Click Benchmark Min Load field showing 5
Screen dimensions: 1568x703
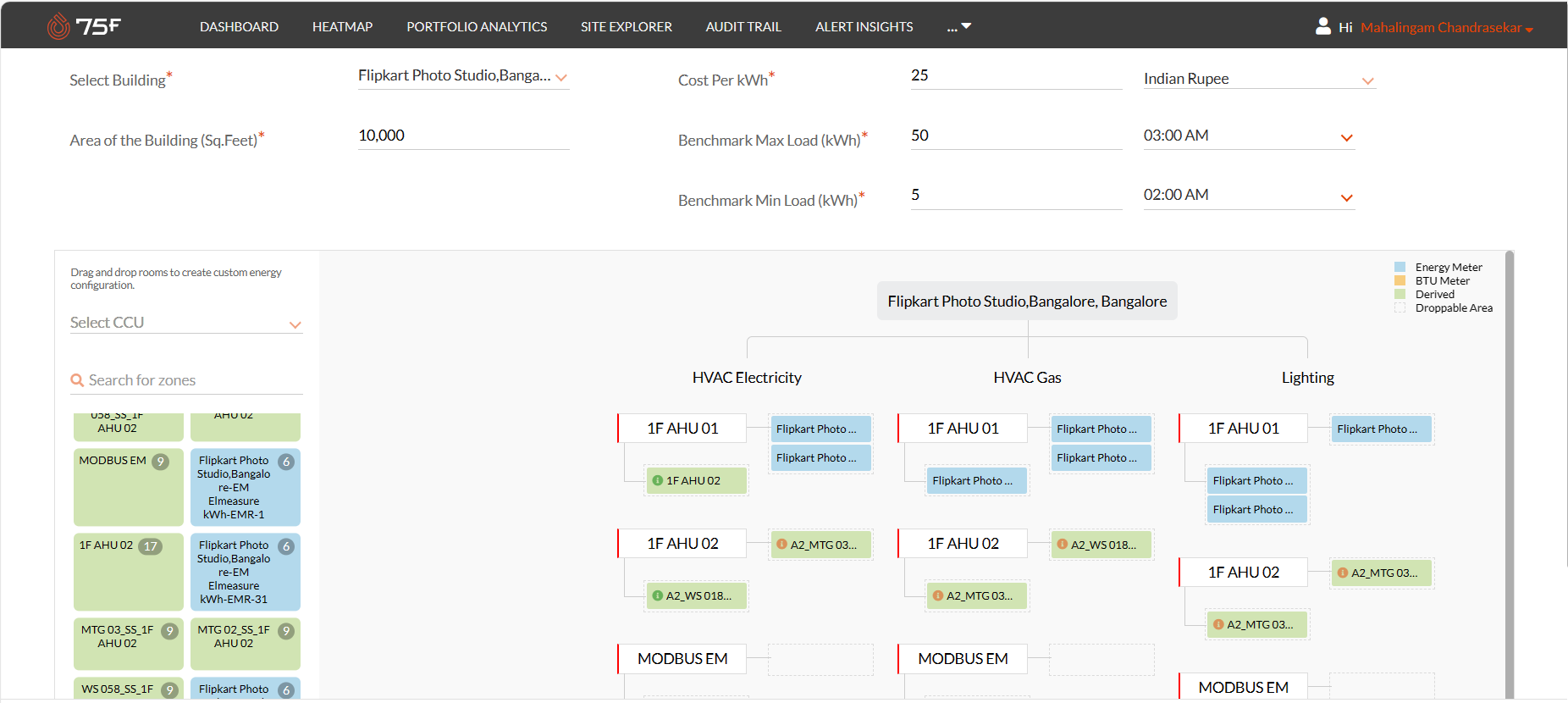pyautogui.click(x=1016, y=196)
